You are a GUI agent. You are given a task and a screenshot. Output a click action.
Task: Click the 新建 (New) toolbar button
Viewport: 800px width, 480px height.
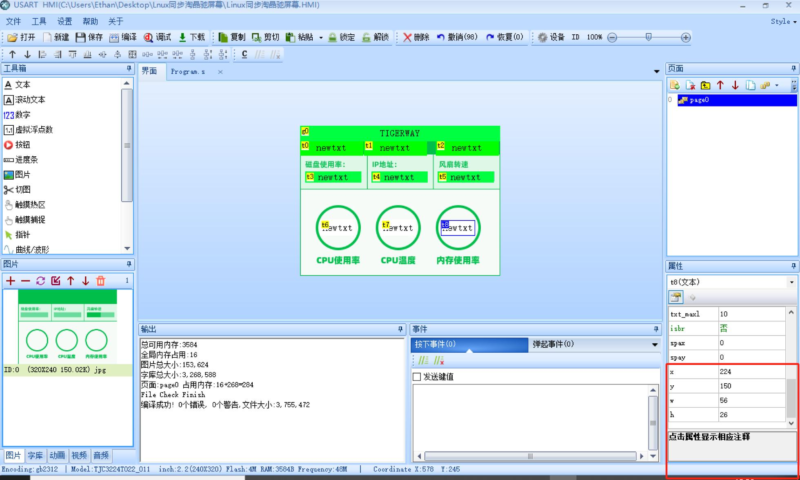click(x=56, y=37)
